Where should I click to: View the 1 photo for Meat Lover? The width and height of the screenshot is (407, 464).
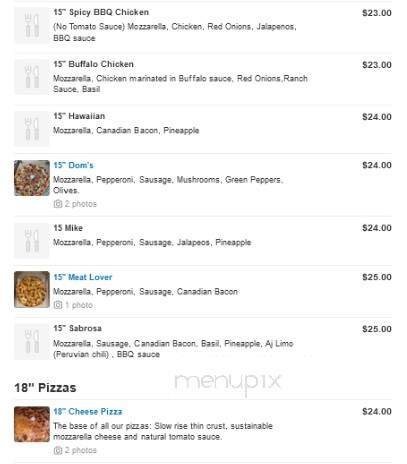[x=79, y=305]
